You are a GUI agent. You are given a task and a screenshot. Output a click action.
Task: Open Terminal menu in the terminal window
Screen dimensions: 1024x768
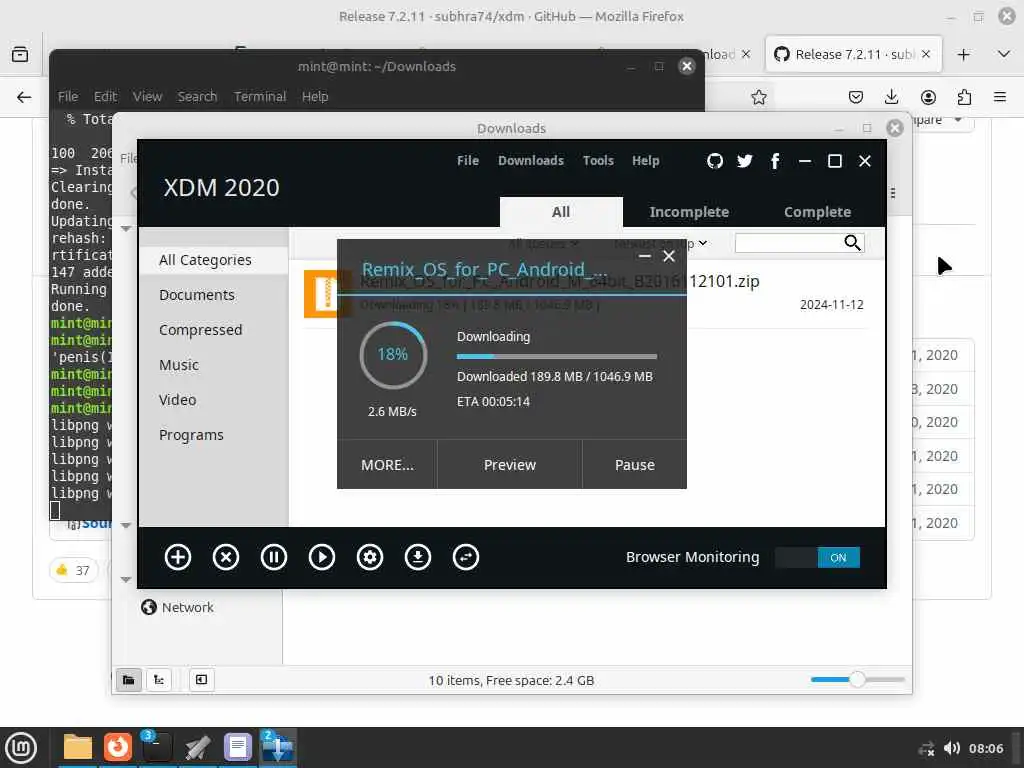pyautogui.click(x=260, y=97)
